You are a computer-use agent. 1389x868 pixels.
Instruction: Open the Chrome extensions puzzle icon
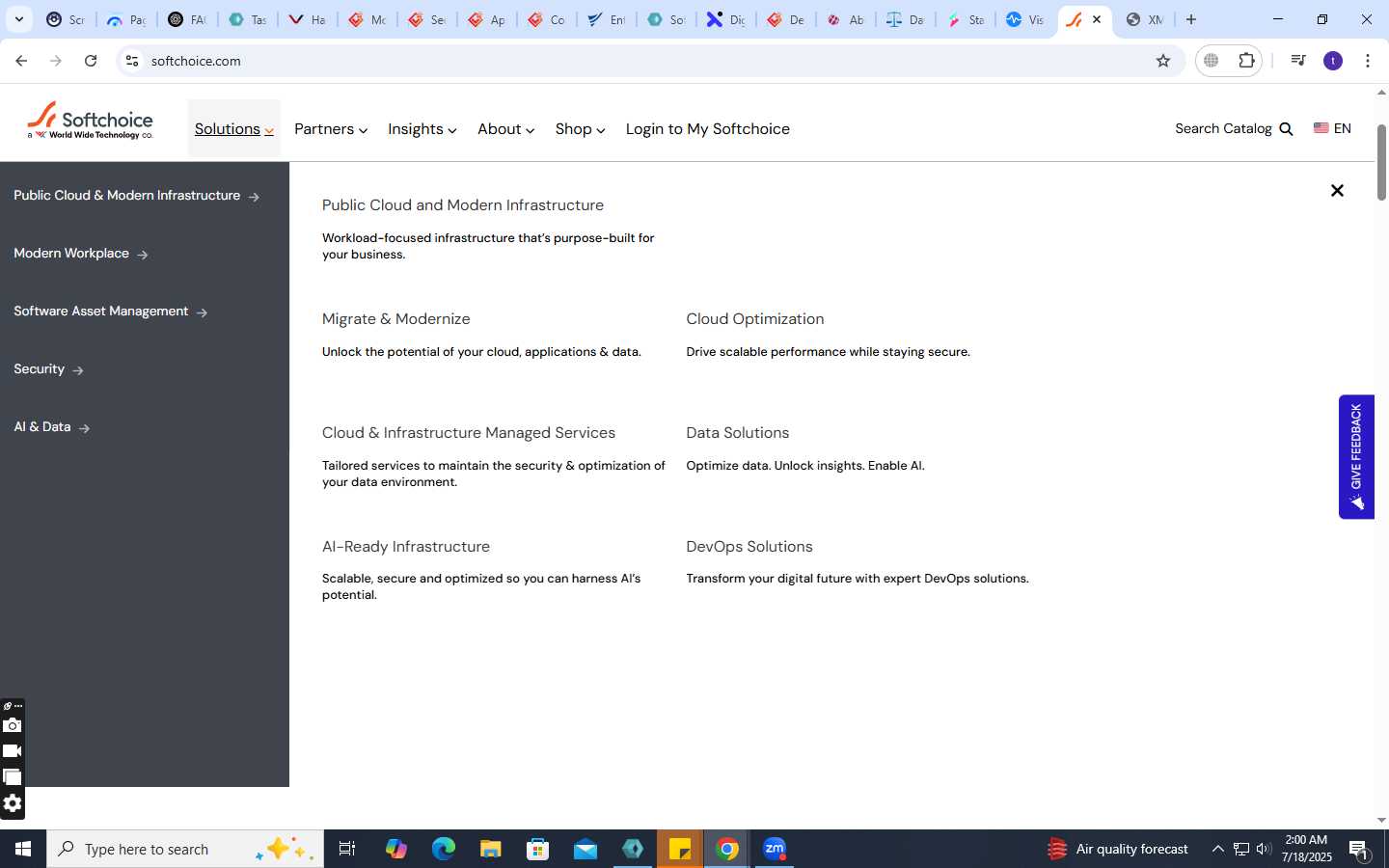click(1246, 61)
